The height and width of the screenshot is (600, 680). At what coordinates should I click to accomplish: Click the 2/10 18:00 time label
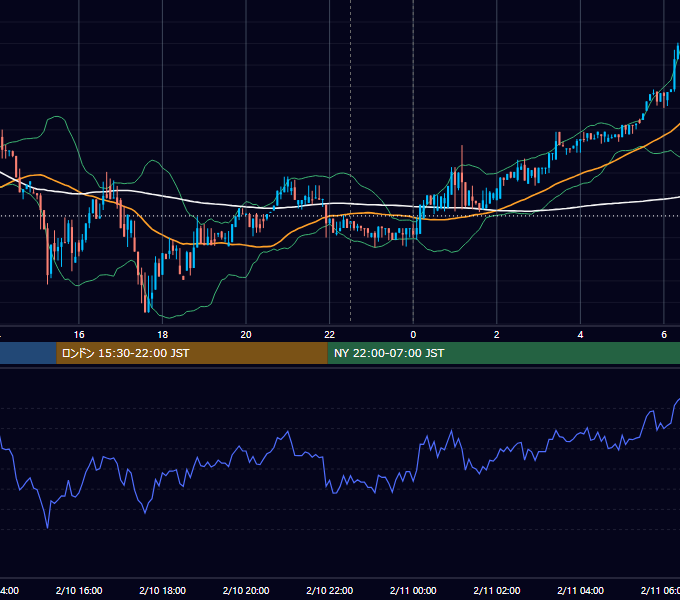coord(163,590)
